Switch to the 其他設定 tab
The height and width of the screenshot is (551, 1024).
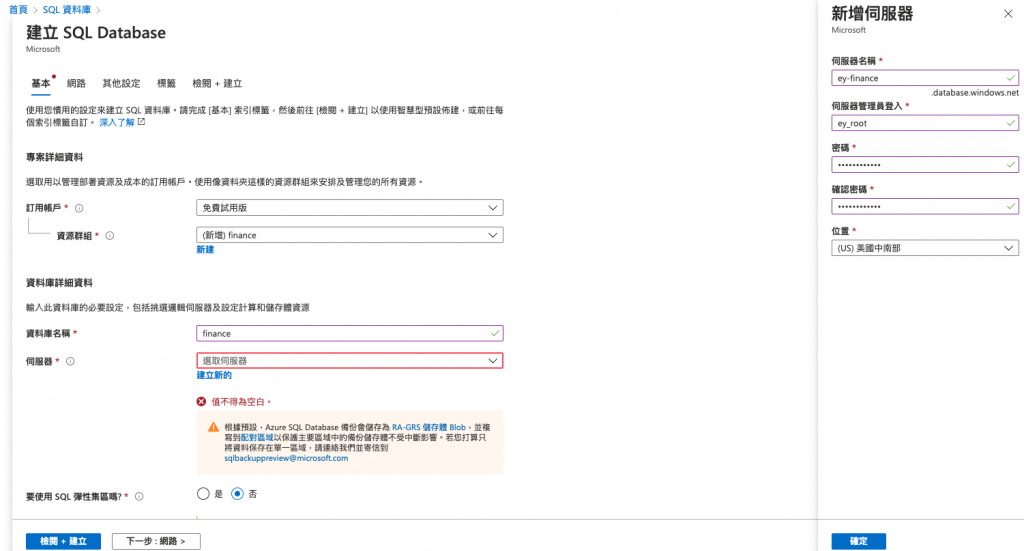click(121, 84)
